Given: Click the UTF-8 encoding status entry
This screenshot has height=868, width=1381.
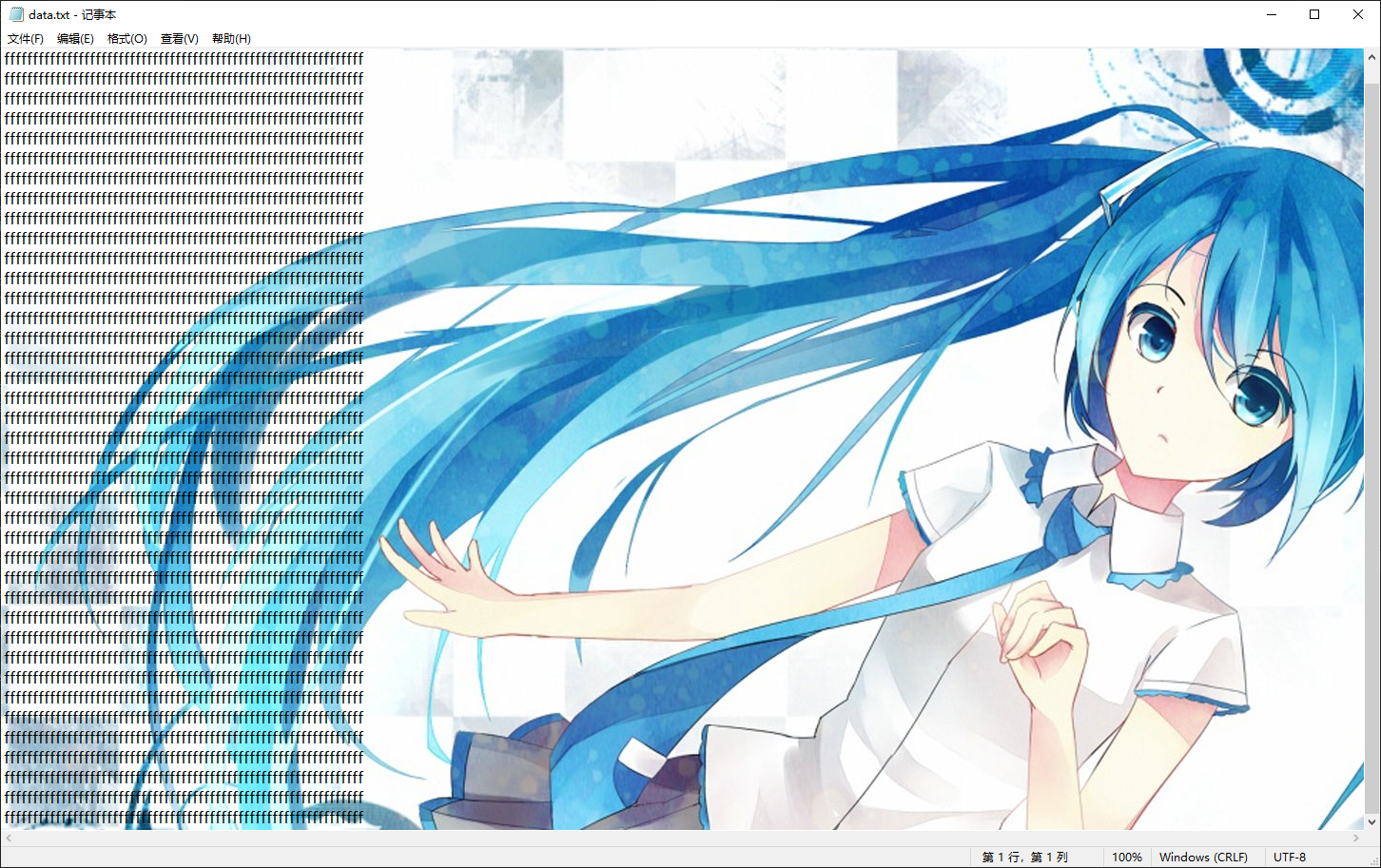Looking at the screenshot, I should click(1290, 858).
